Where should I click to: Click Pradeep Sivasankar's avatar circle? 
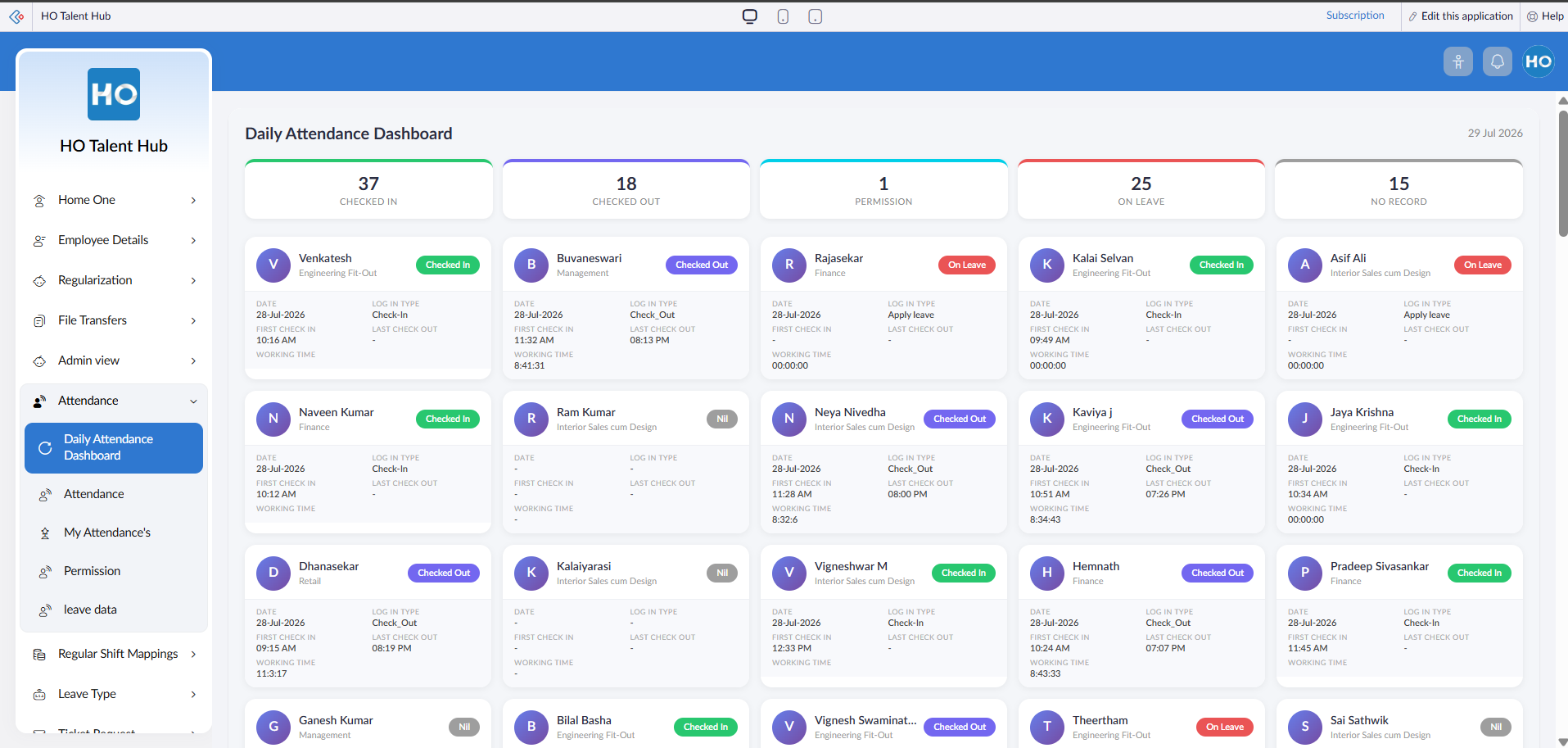pos(1305,573)
